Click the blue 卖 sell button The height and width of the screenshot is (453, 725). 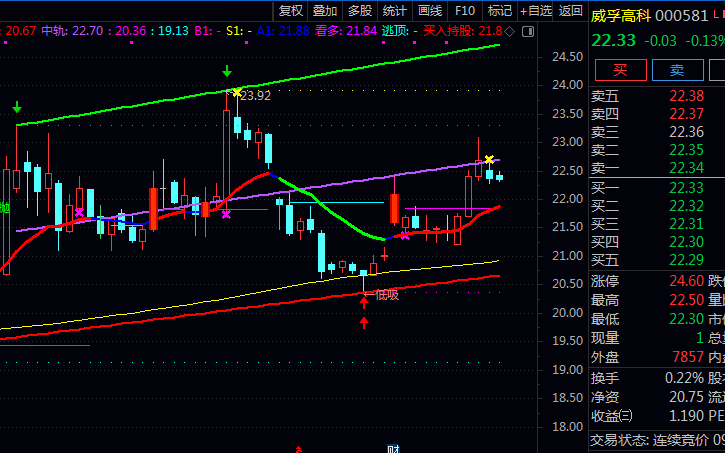pos(677,70)
